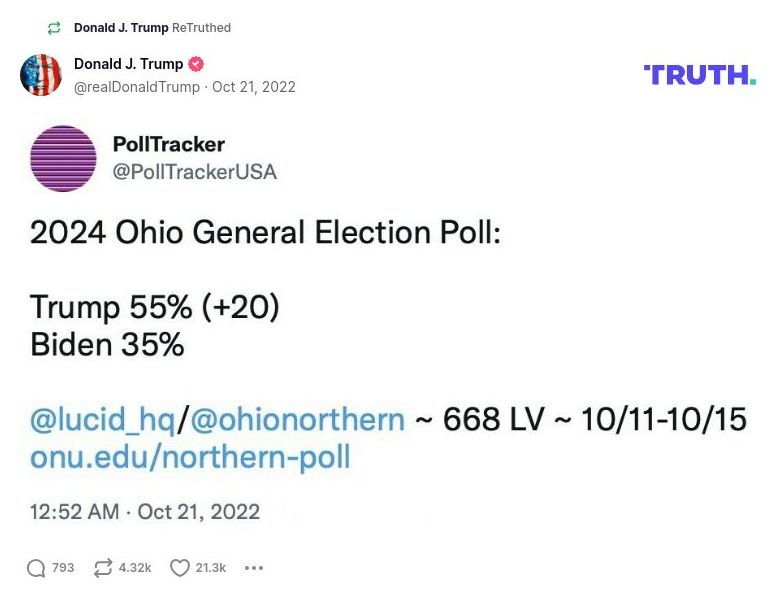Open the three-dot more options menu

coord(254,568)
